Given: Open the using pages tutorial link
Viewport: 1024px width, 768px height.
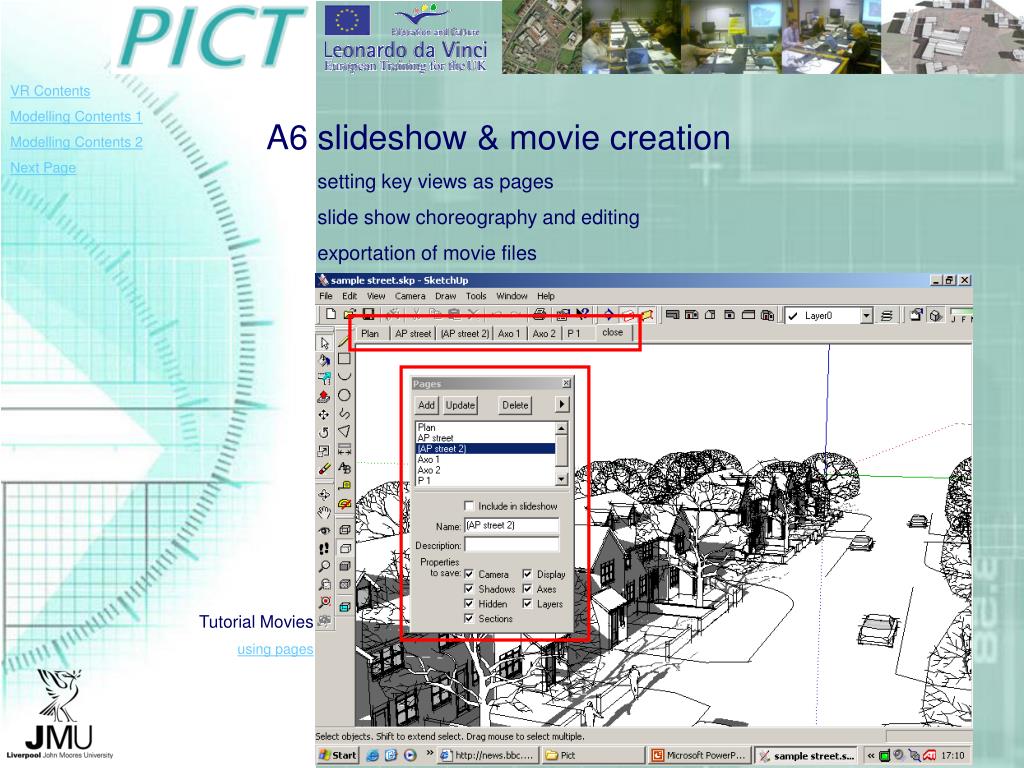Looking at the screenshot, I should (275, 649).
